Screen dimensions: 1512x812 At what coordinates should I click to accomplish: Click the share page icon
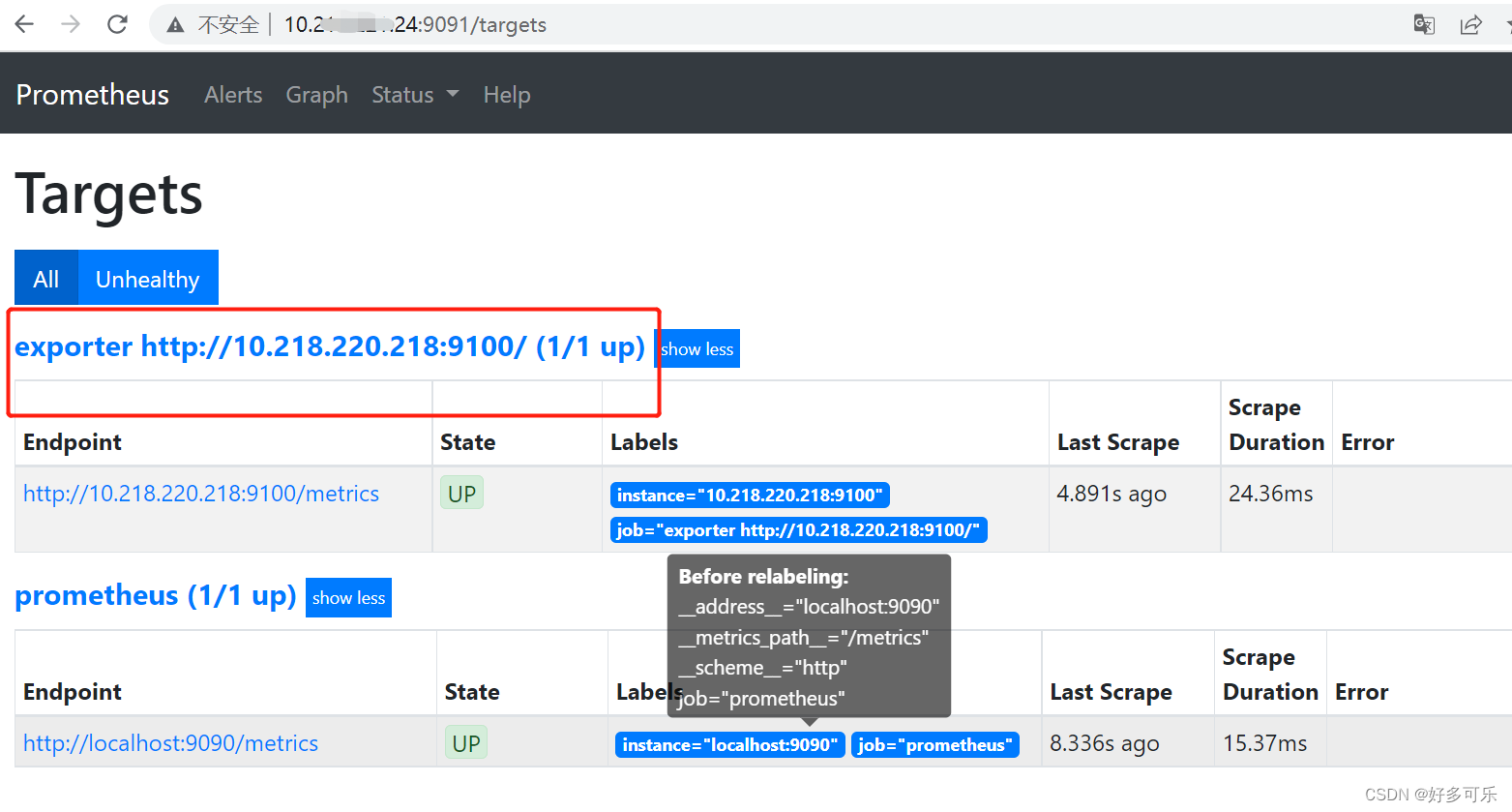click(1470, 24)
